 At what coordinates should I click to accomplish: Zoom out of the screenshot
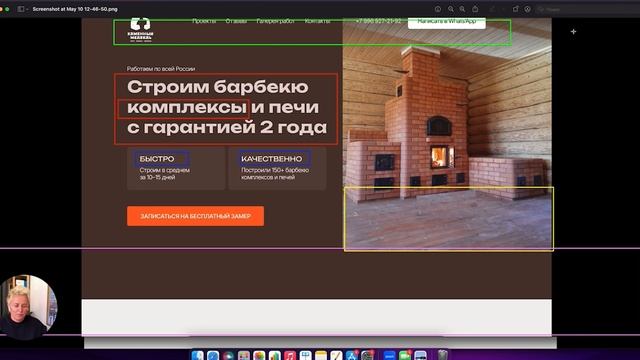[x=451, y=9]
